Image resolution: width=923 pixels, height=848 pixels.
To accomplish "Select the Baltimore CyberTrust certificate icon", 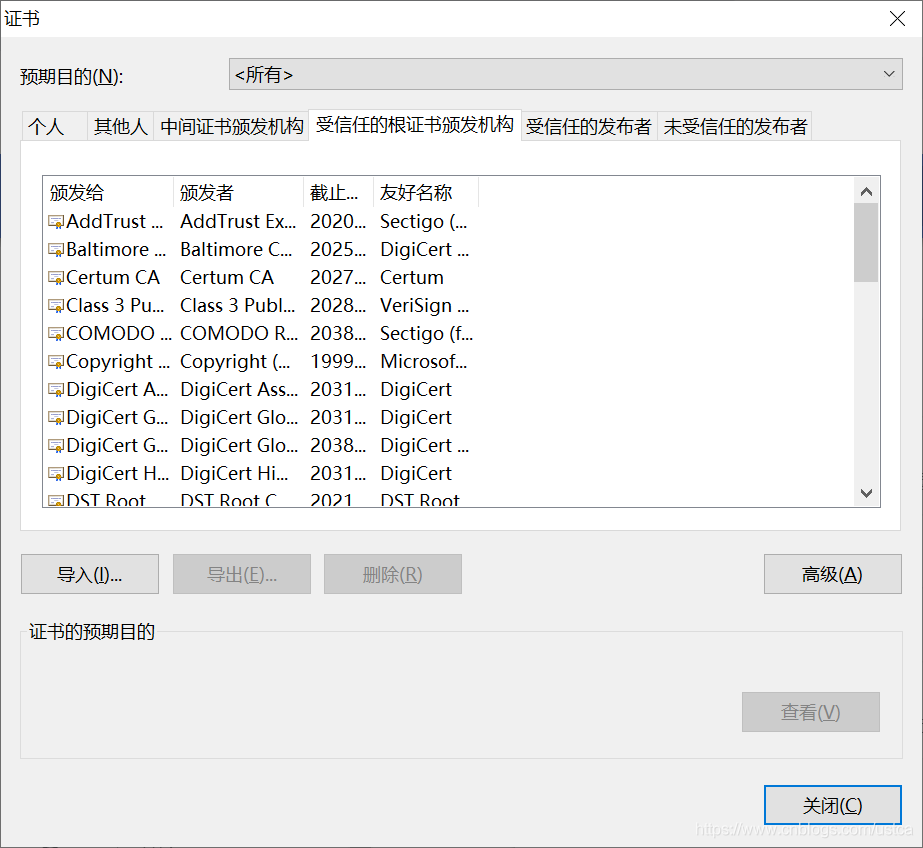I will [54, 249].
